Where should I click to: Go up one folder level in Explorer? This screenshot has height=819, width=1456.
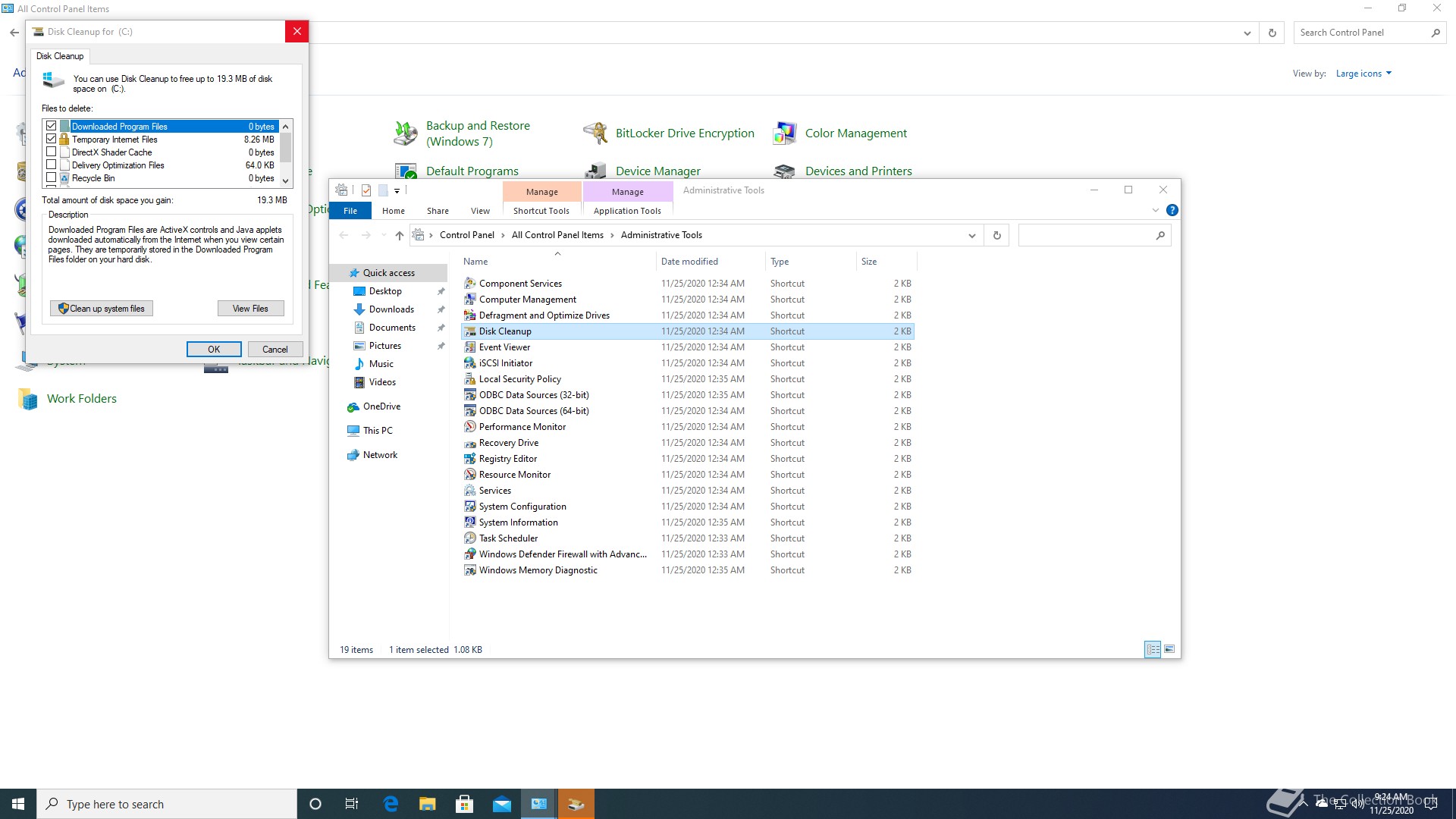click(x=399, y=235)
